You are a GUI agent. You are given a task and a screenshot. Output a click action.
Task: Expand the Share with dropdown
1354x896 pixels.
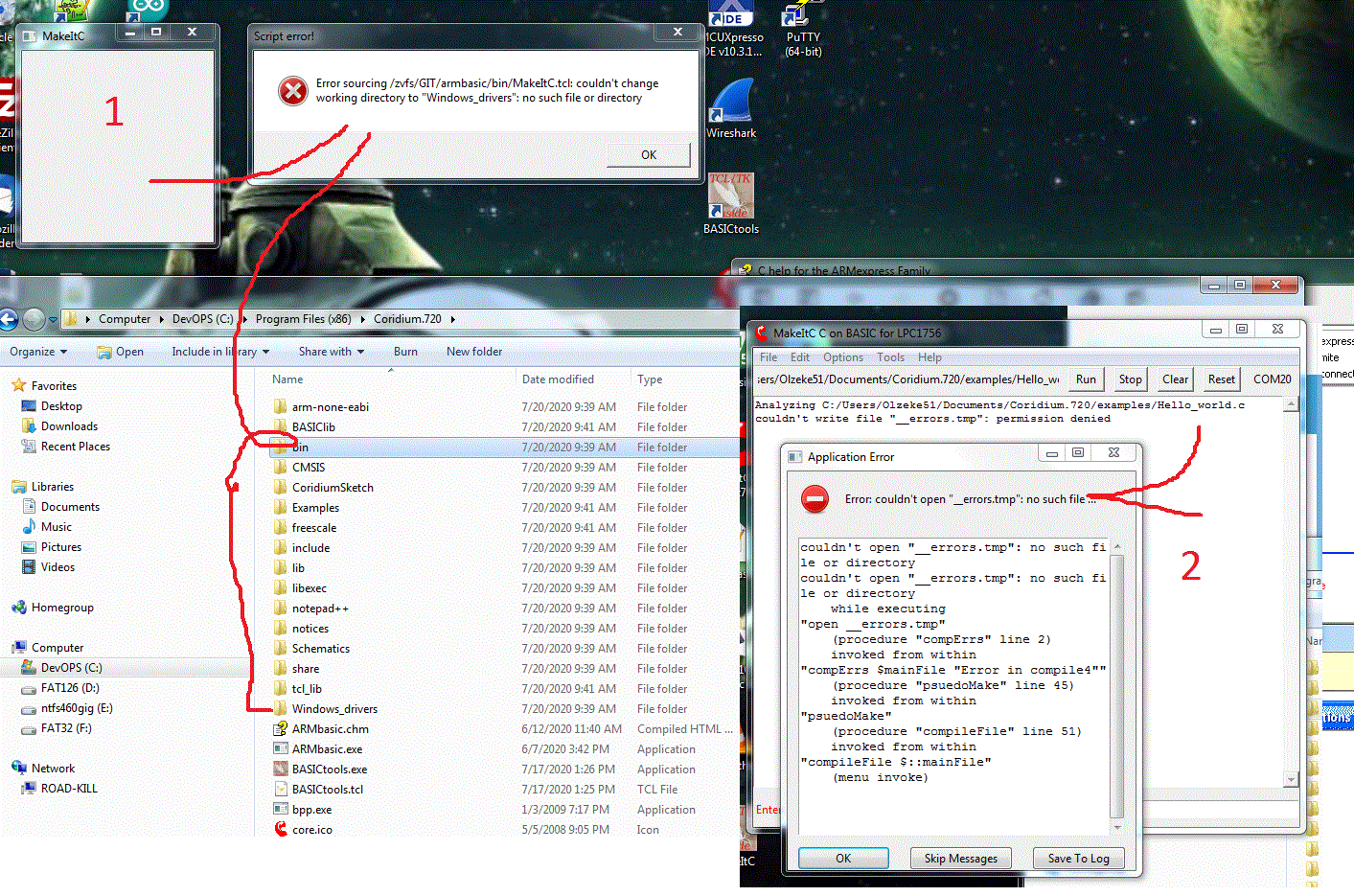click(331, 352)
